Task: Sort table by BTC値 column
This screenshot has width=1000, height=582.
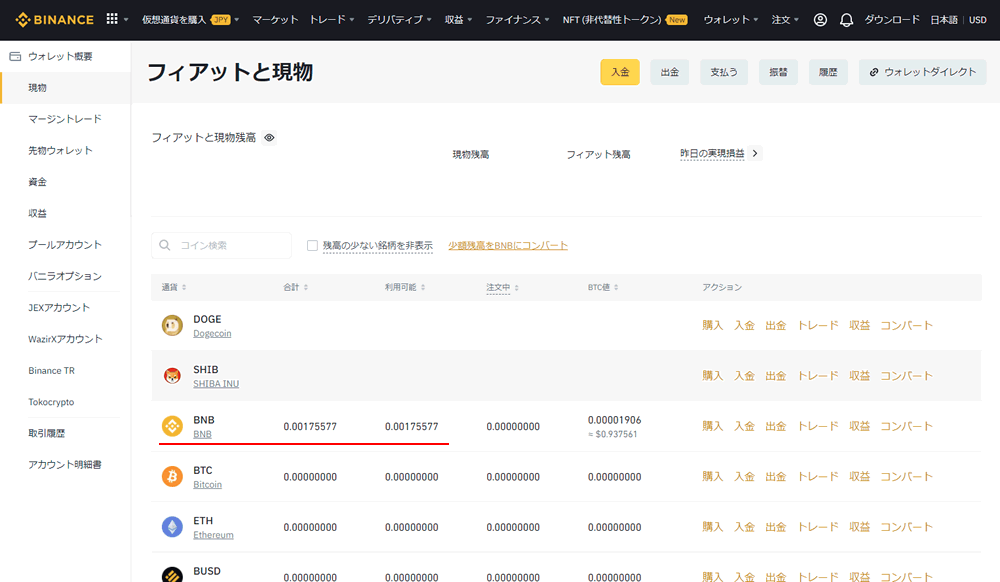Action: [603, 287]
